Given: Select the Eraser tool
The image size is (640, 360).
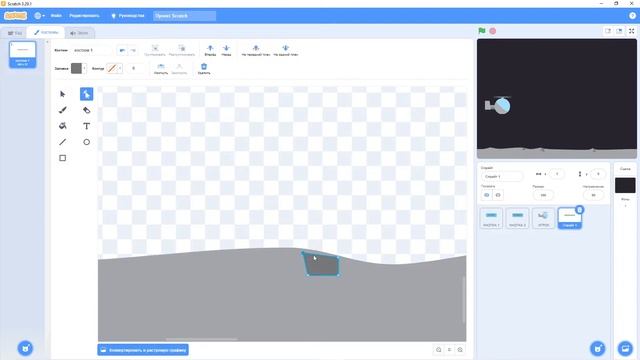Looking at the screenshot, I should tap(87, 110).
